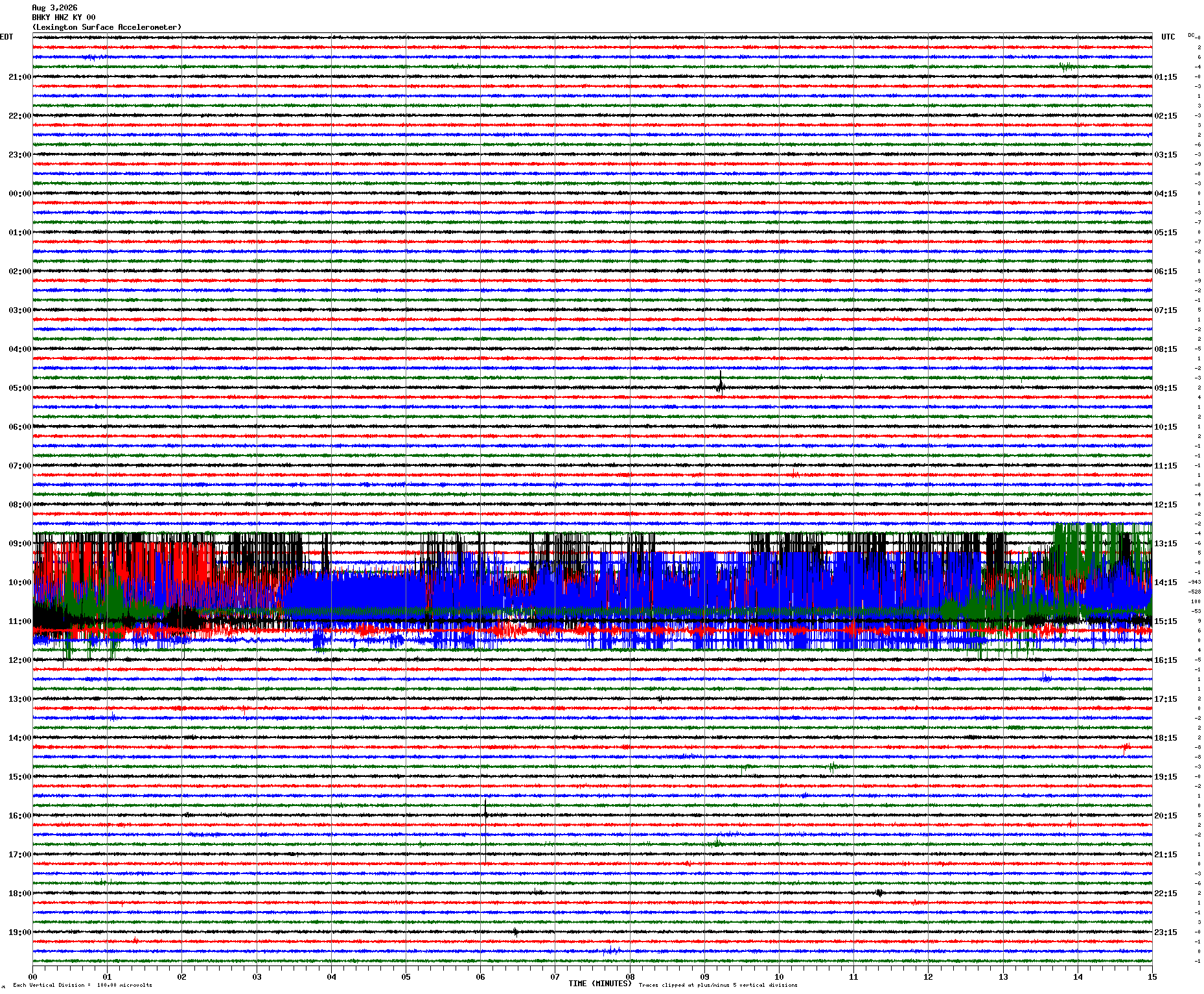Viewport: 1204px width, 994px height.
Task: Click the "11:00" EDT row label
Action: [x=19, y=621]
